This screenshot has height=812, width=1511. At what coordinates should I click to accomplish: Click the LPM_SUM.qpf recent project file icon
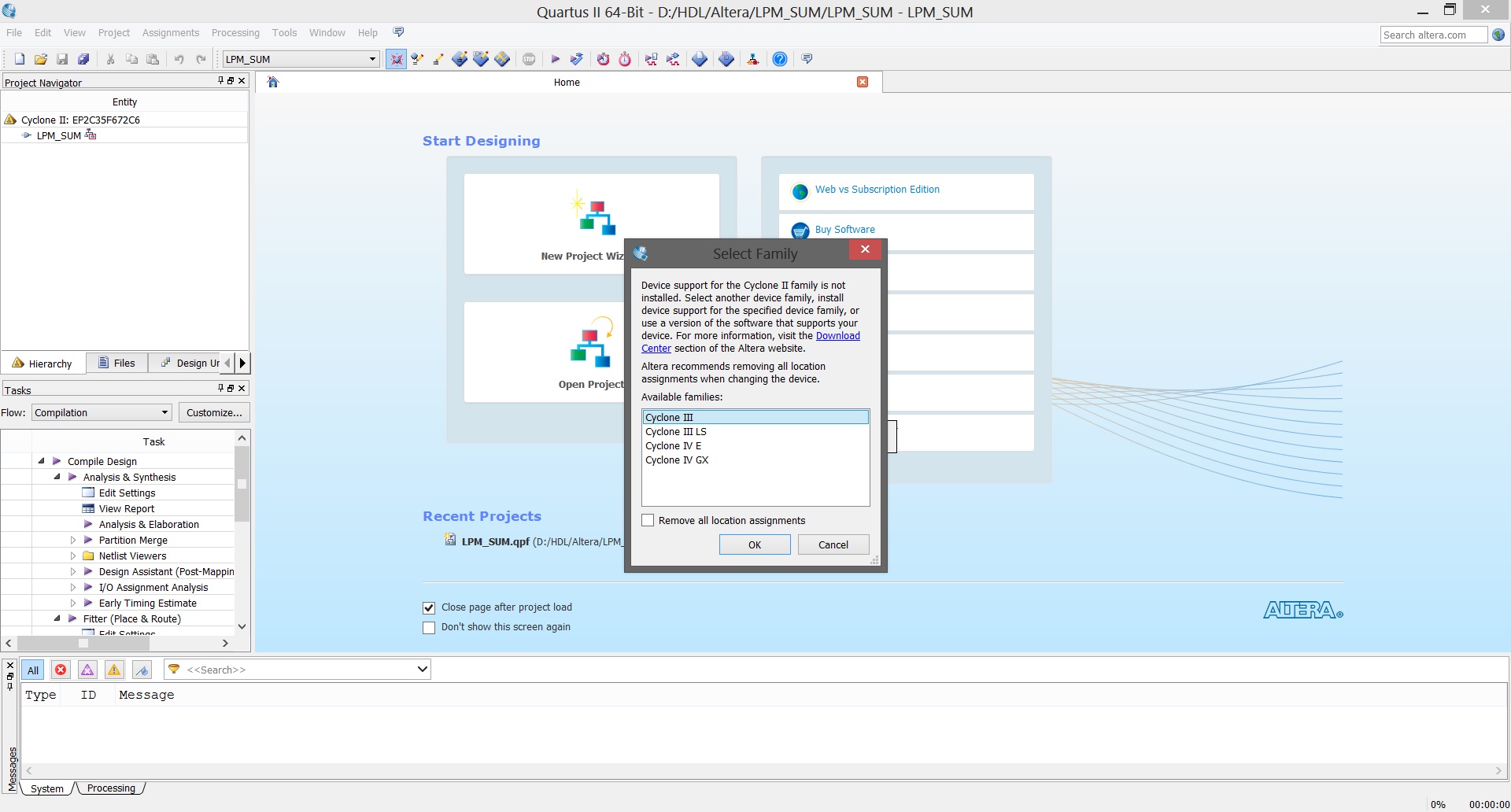pos(450,540)
